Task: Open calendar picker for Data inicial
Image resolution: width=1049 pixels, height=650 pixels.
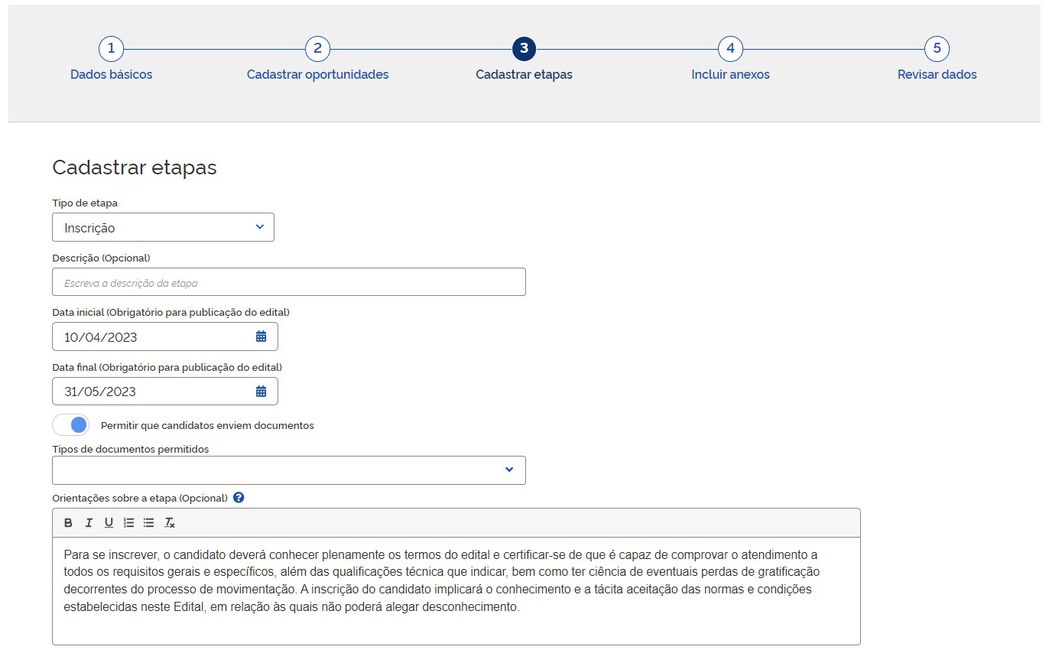Action: pos(261,337)
